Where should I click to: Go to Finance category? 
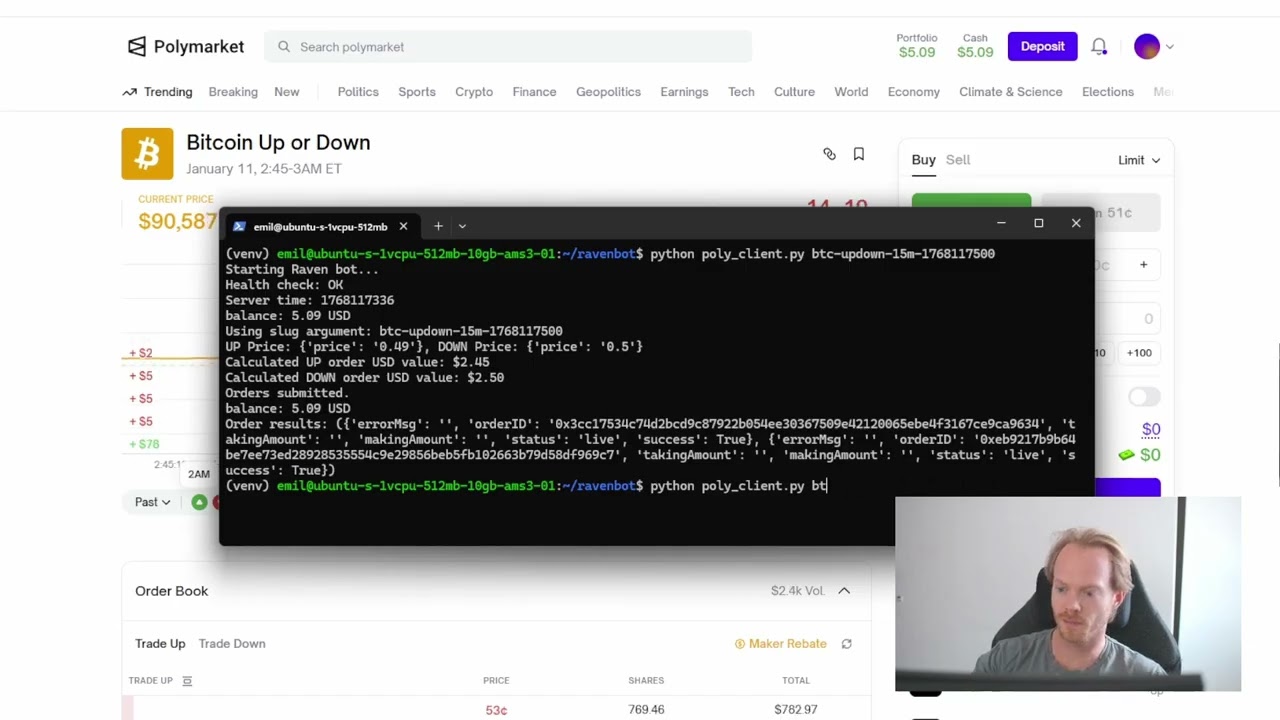click(x=534, y=92)
